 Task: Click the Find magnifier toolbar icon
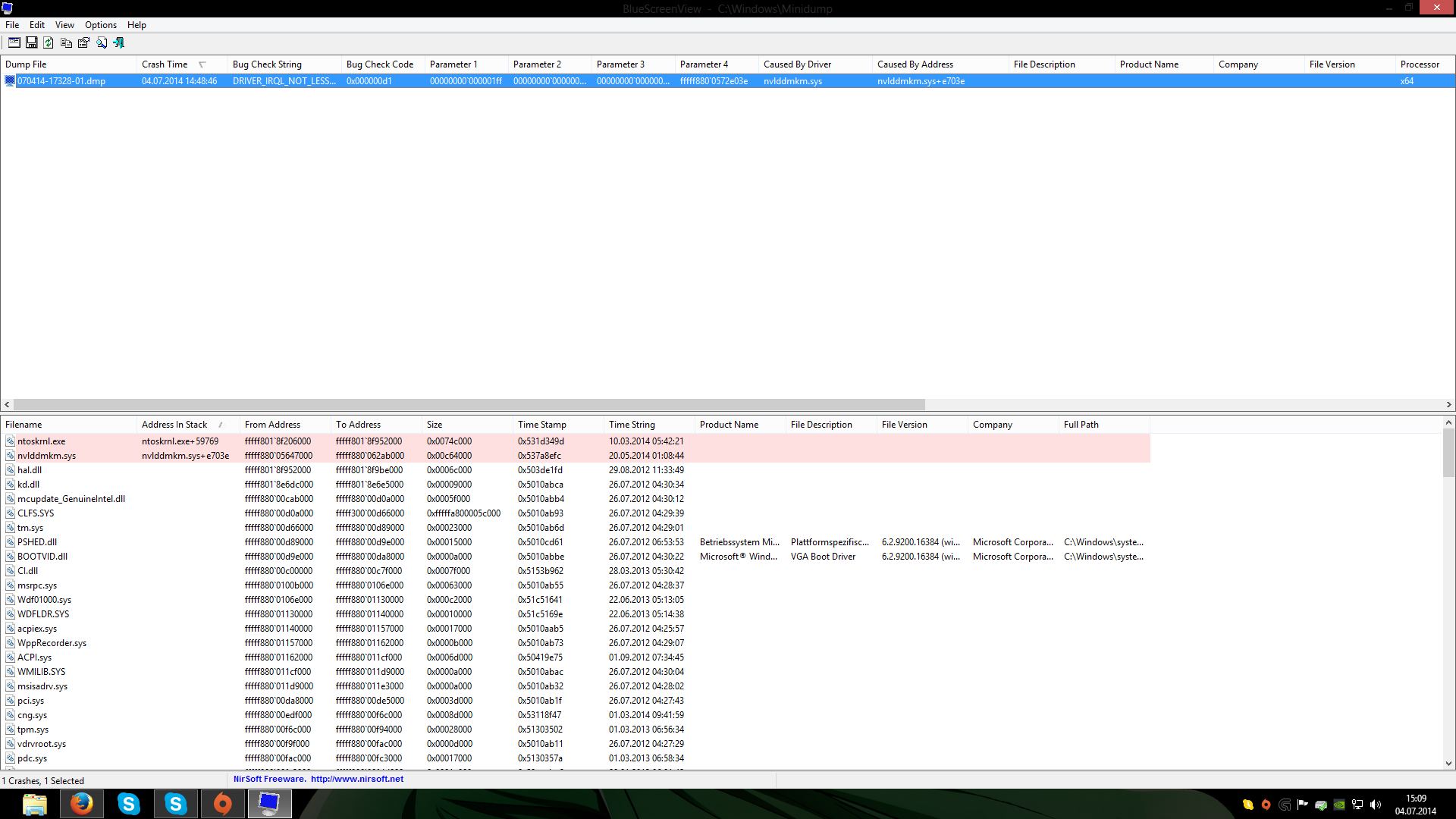point(101,42)
